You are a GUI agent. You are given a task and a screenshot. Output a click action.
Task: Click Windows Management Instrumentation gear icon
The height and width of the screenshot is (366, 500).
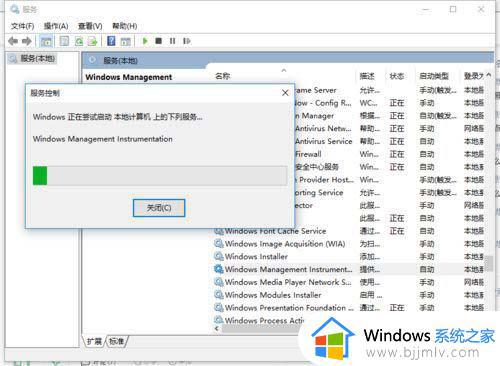219,269
